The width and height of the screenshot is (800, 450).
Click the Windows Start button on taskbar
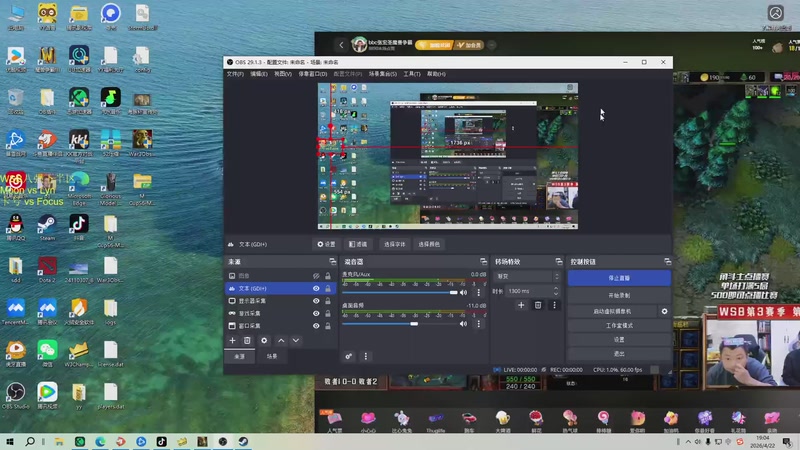[x=10, y=442]
